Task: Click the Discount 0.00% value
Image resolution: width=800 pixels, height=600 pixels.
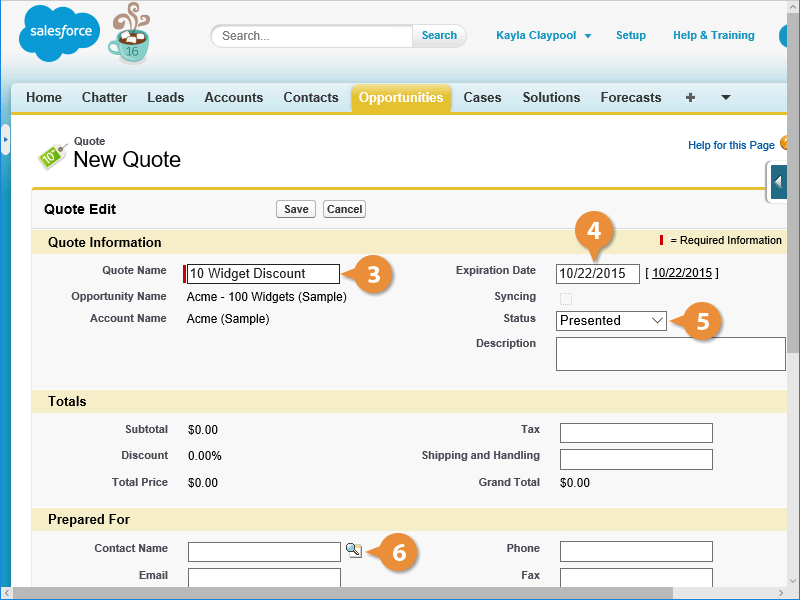Action: coord(205,456)
